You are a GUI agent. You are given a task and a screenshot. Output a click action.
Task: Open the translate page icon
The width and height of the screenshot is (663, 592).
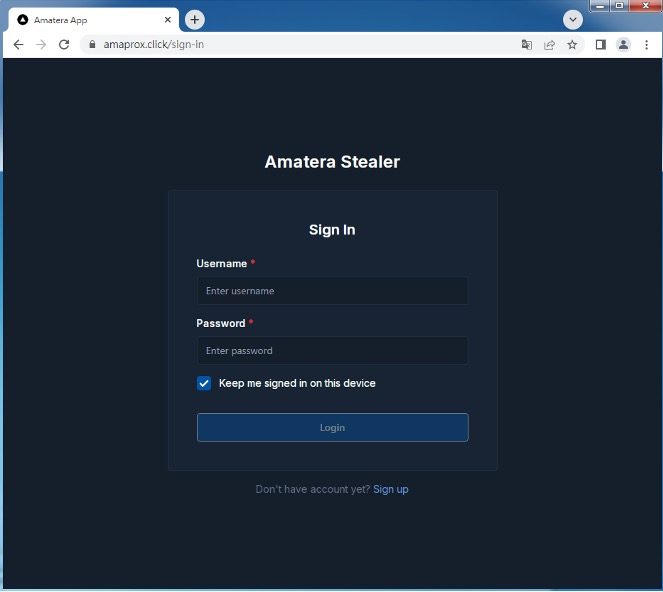coord(526,44)
